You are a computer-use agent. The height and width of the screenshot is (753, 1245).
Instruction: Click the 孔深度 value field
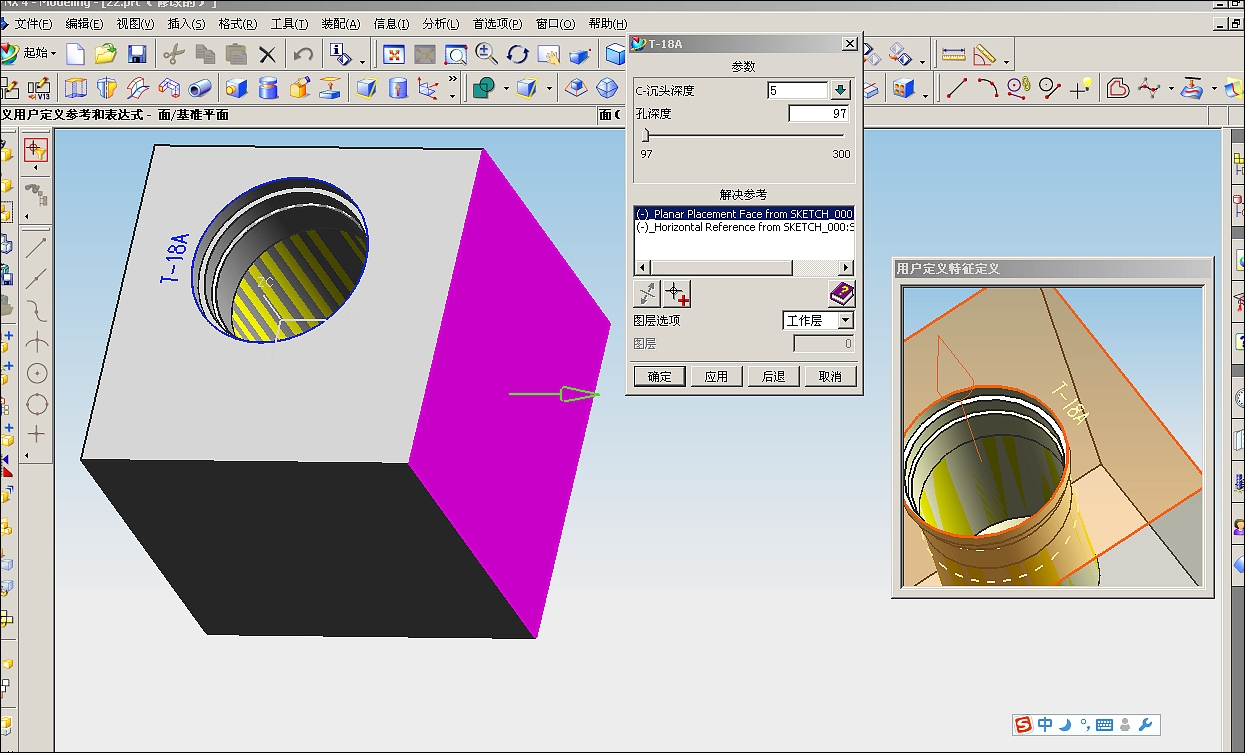[x=819, y=114]
